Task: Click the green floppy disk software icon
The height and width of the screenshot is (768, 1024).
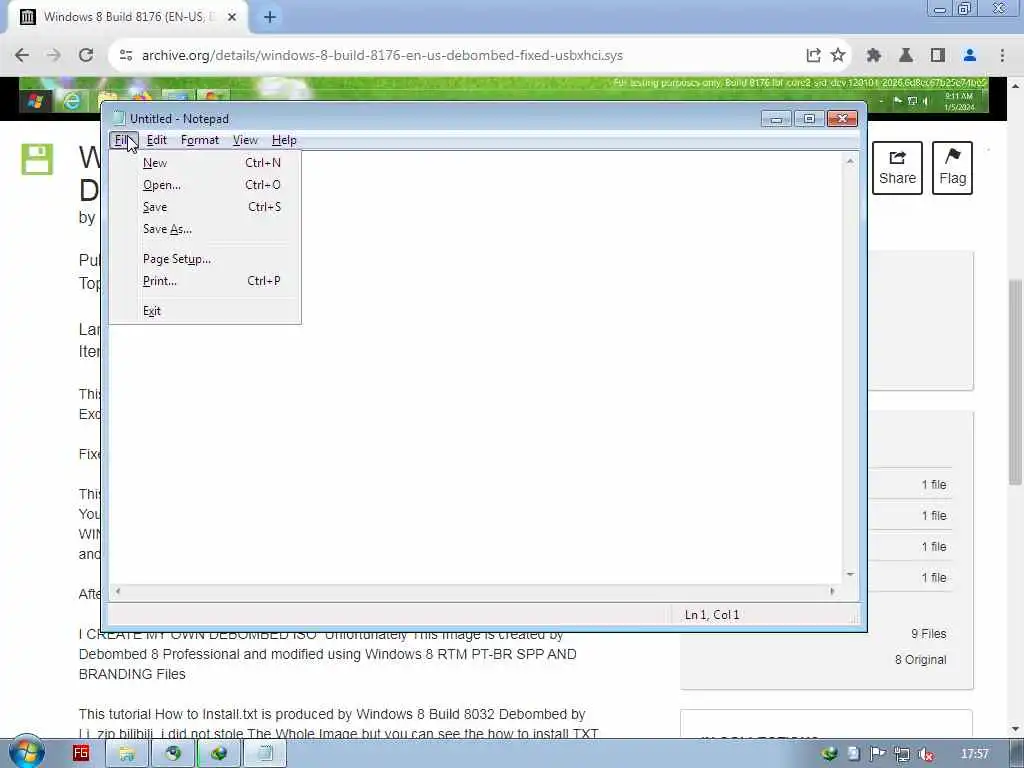Action: [37, 159]
